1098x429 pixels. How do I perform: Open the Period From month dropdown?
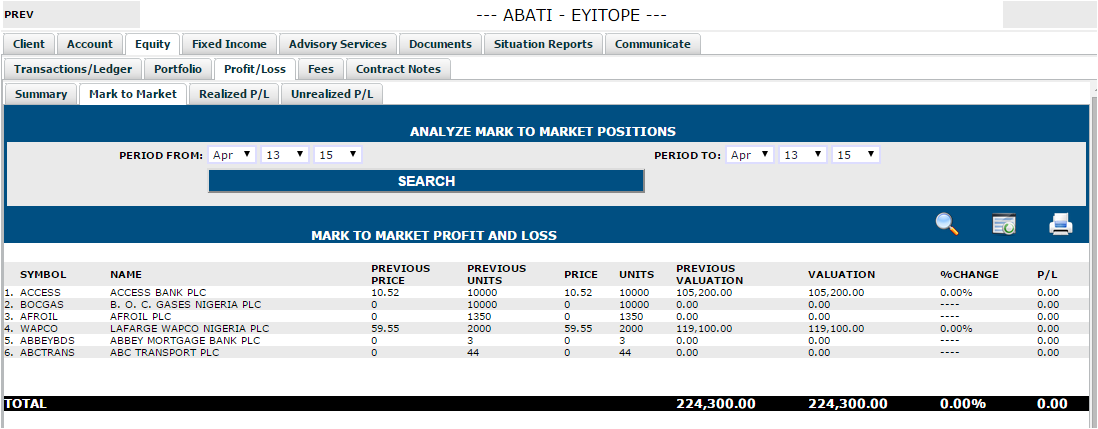point(232,155)
